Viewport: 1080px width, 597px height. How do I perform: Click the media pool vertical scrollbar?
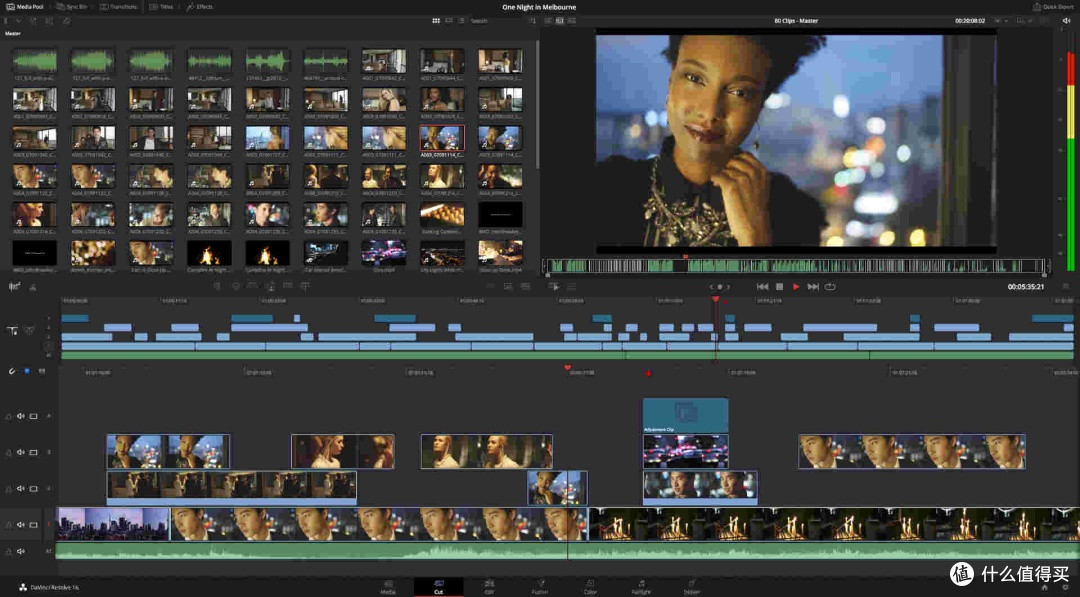pyautogui.click(x=537, y=103)
